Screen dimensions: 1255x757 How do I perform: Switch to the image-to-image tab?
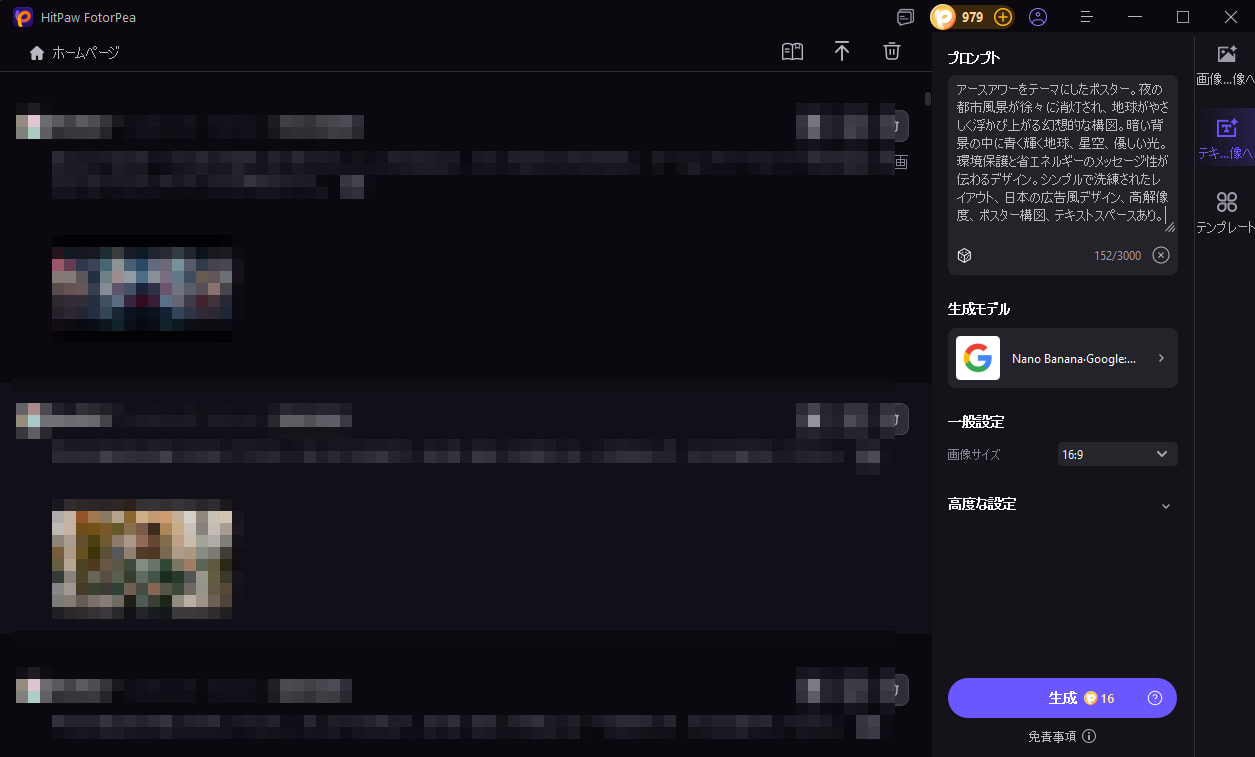1226,64
